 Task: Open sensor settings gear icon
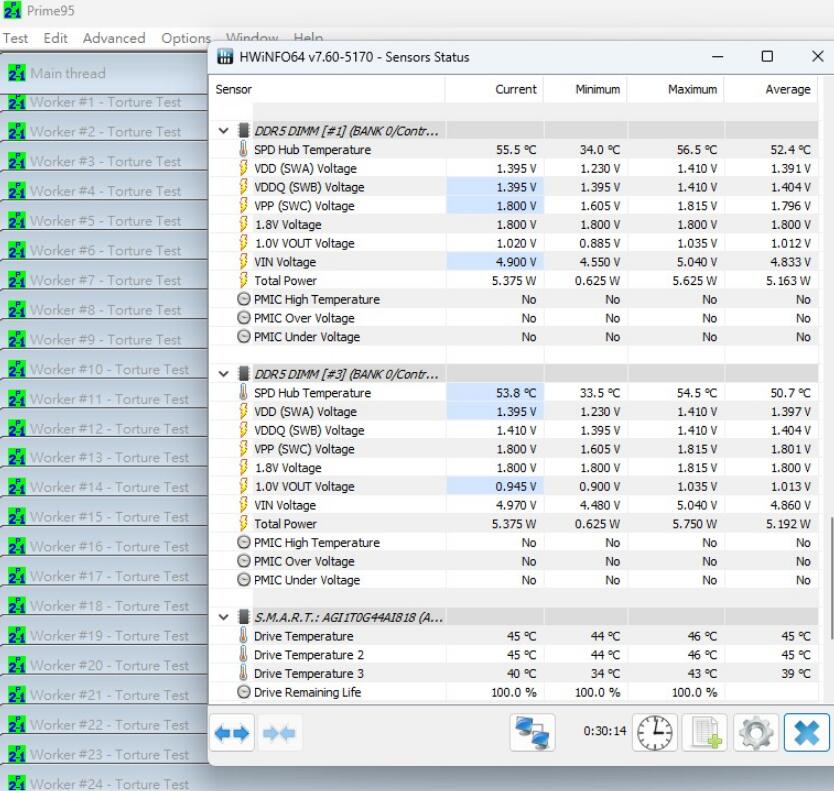pyautogui.click(x=756, y=733)
